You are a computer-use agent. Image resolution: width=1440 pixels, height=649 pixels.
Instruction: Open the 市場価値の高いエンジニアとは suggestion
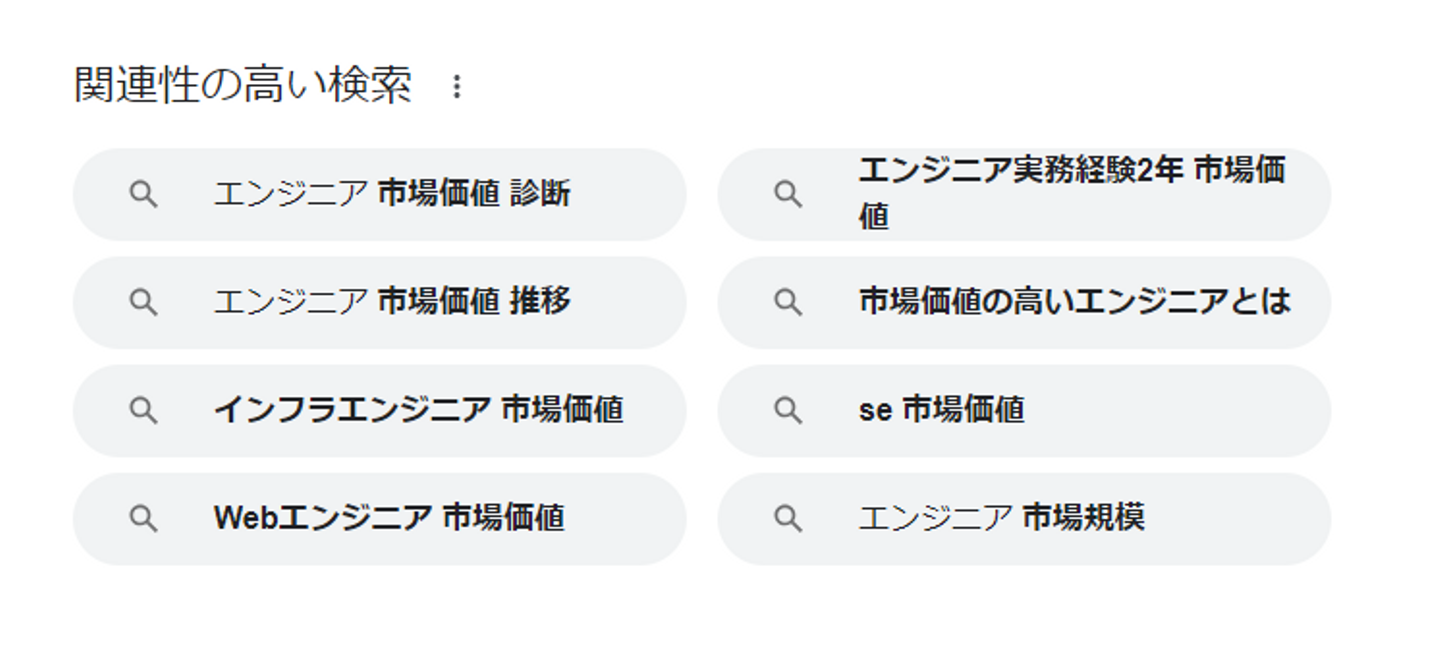1074,302
